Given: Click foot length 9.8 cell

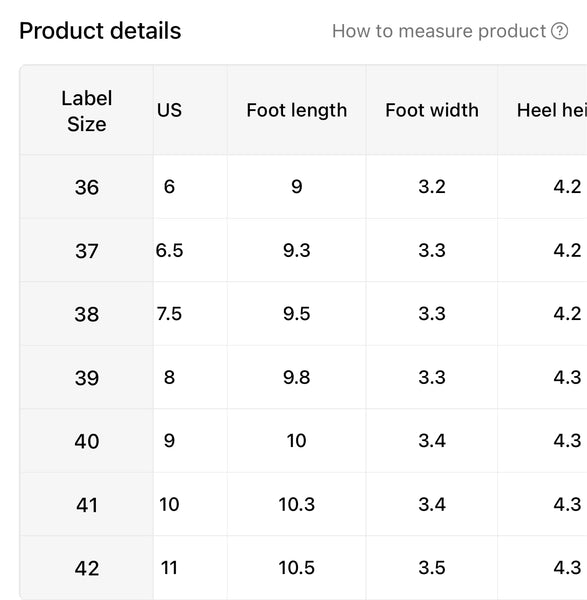Looking at the screenshot, I should 297,378.
